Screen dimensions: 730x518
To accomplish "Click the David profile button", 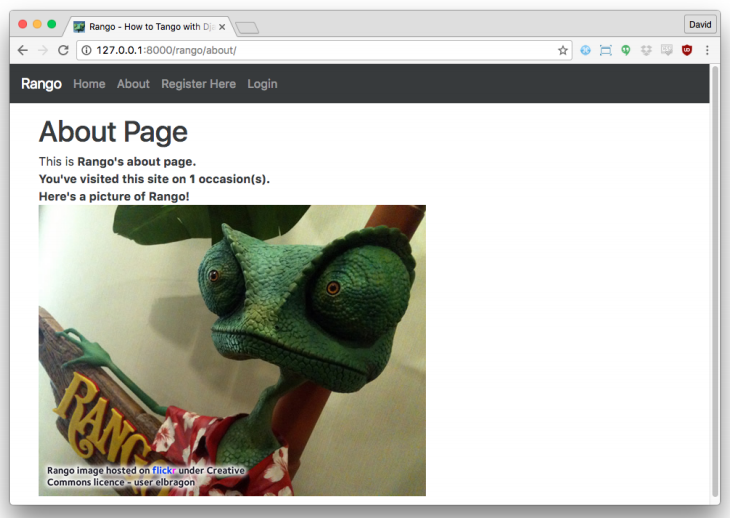I will (700, 25).
